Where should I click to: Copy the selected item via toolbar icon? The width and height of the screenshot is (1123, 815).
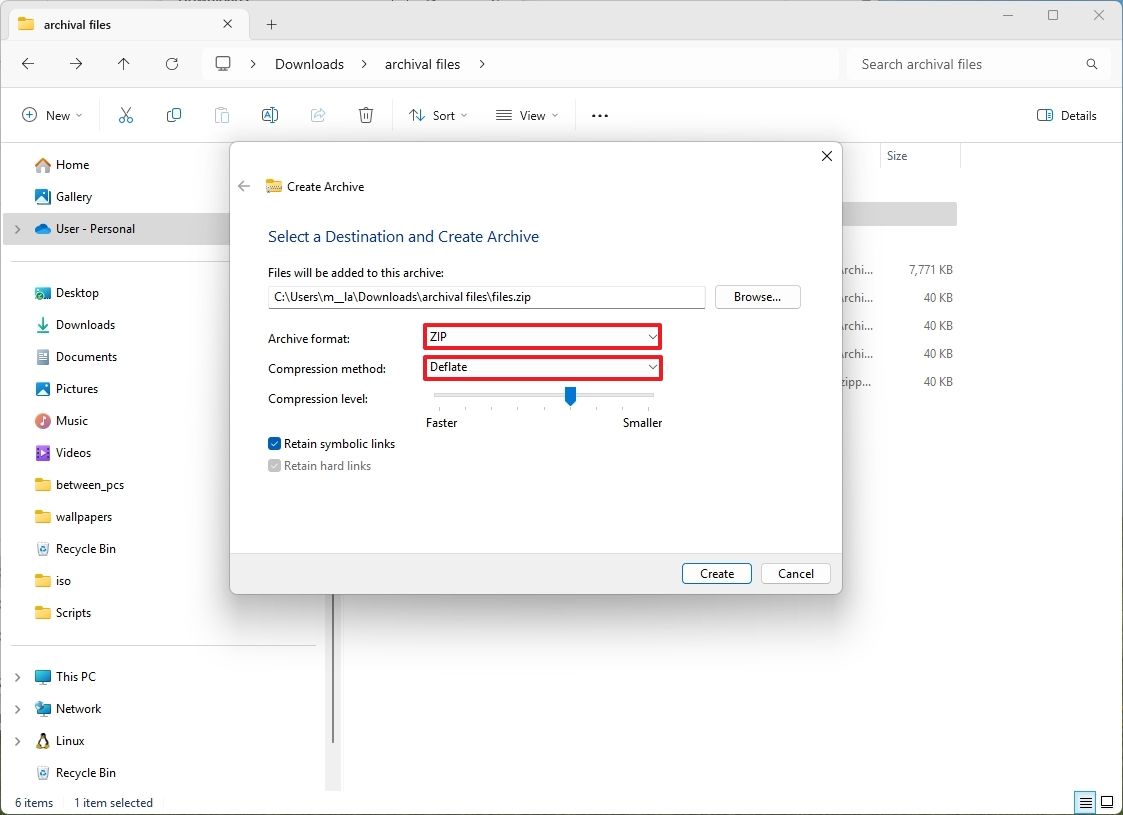(173, 115)
